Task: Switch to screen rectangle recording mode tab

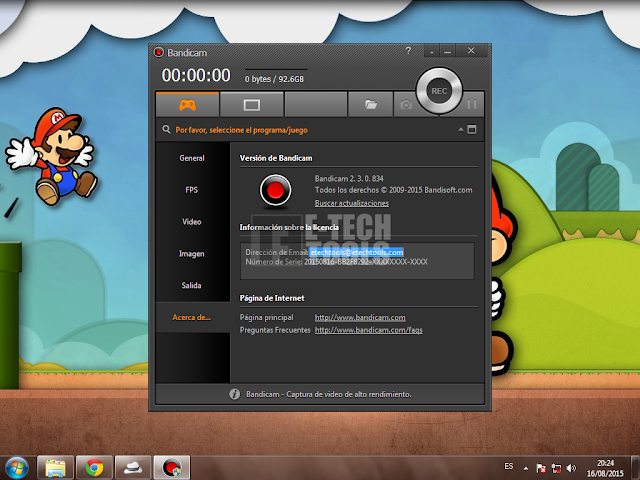Action: click(x=251, y=105)
